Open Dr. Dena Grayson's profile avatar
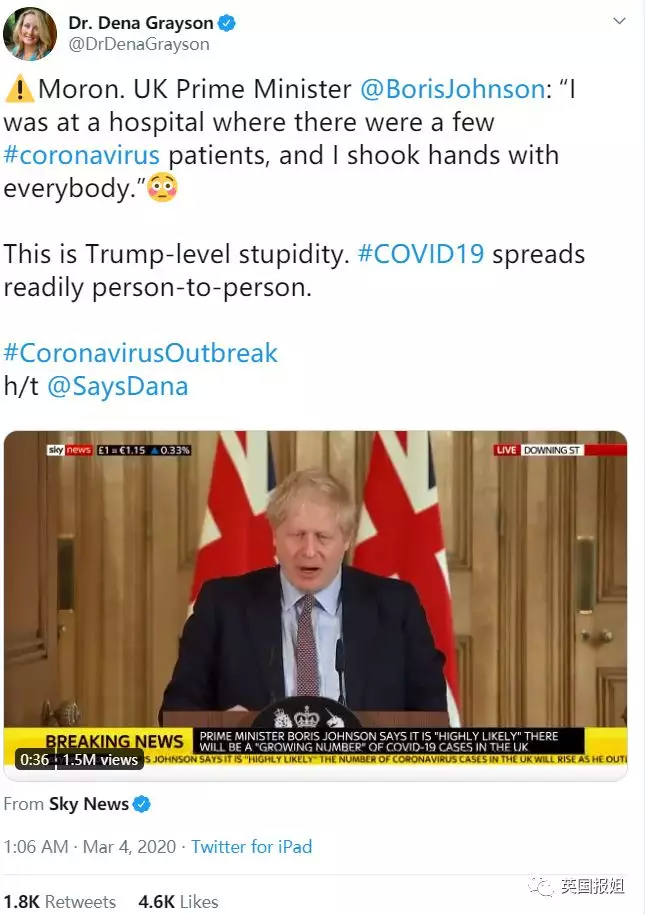Screen dimensions: 645x915 [x=29, y=34]
